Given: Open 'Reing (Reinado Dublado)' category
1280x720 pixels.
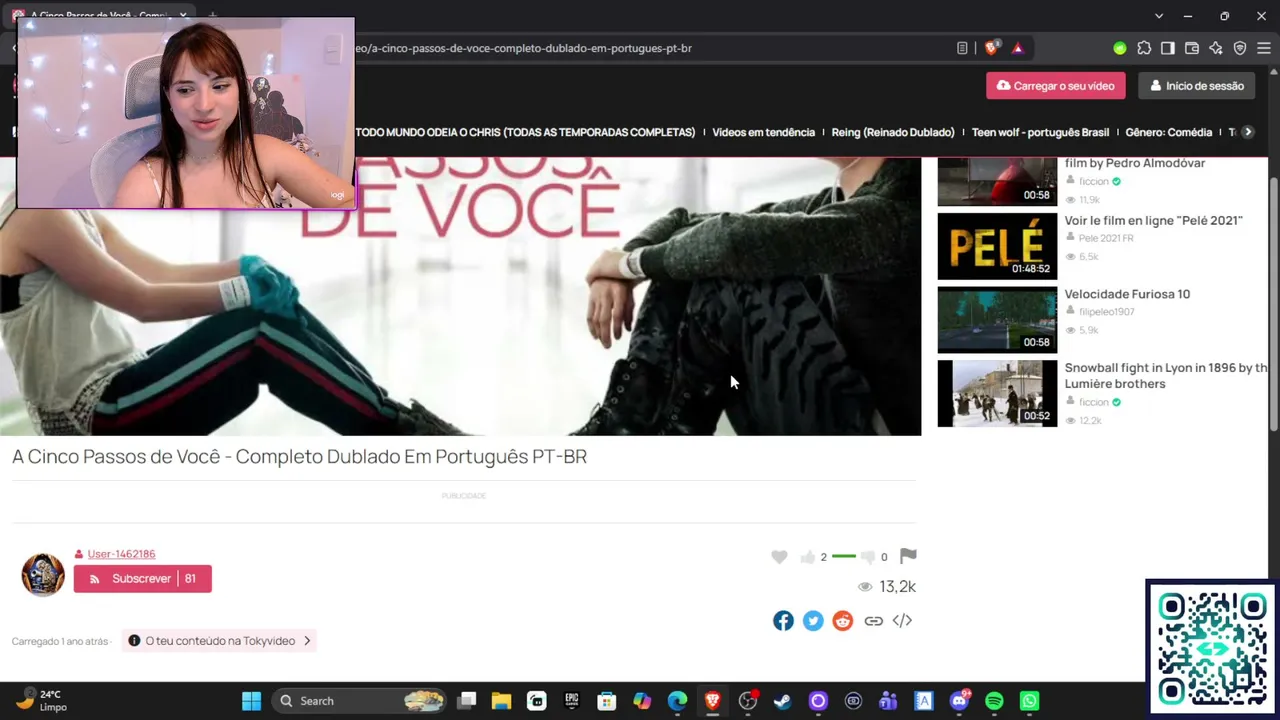Looking at the screenshot, I should pos(893,132).
